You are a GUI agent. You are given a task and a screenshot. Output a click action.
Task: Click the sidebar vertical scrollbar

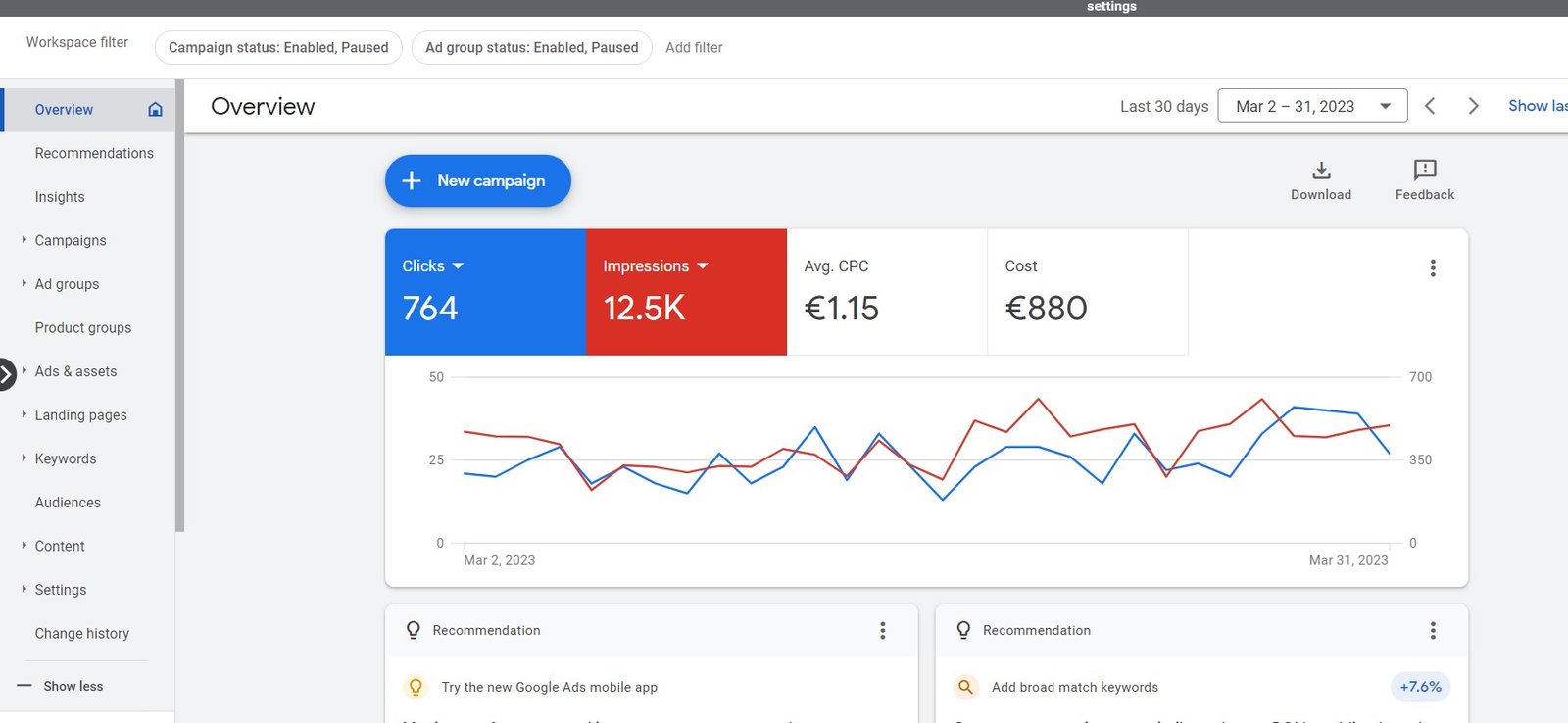179,306
